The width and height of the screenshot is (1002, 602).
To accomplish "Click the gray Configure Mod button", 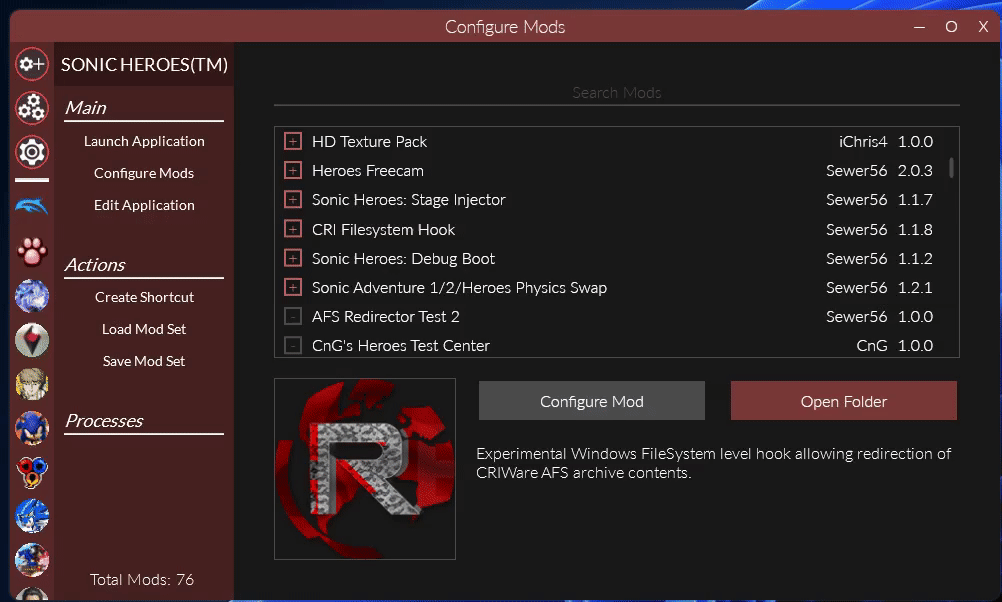I will point(592,401).
